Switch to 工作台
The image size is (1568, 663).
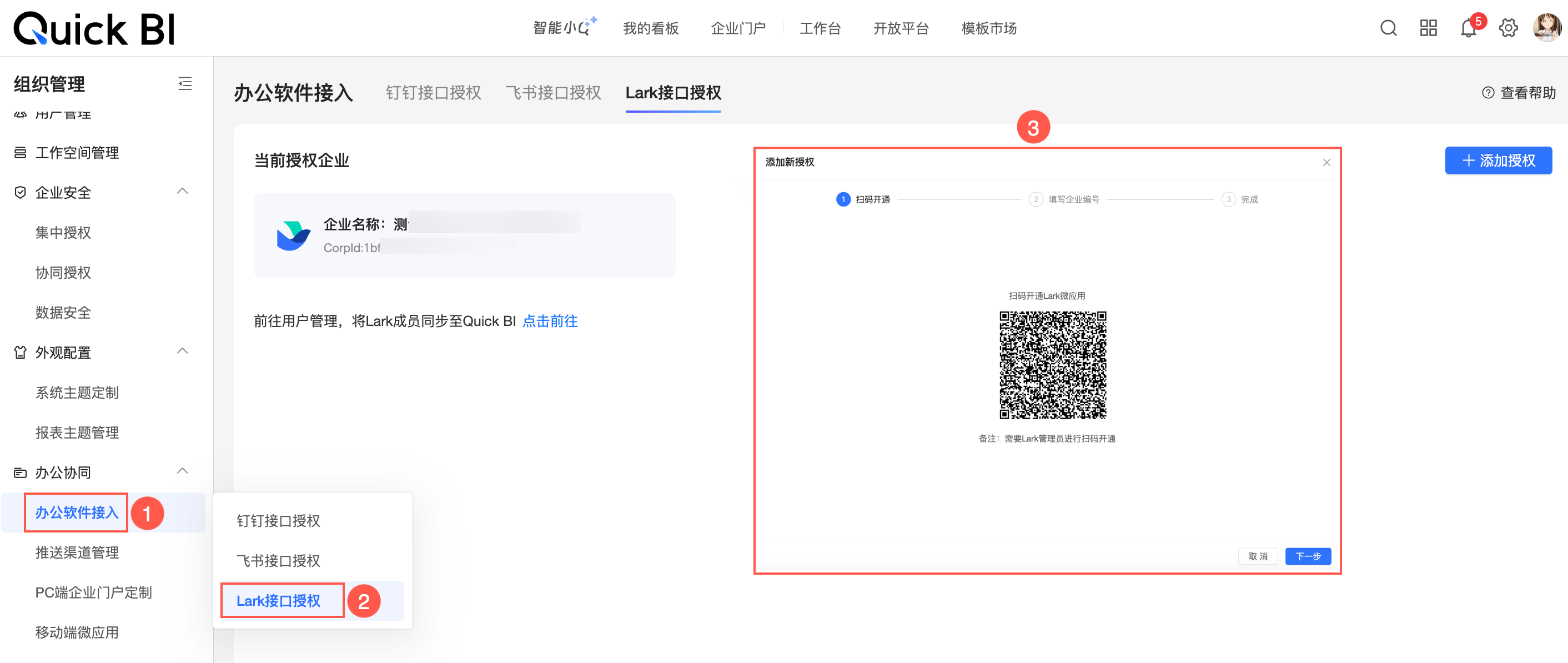coord(820,29)
